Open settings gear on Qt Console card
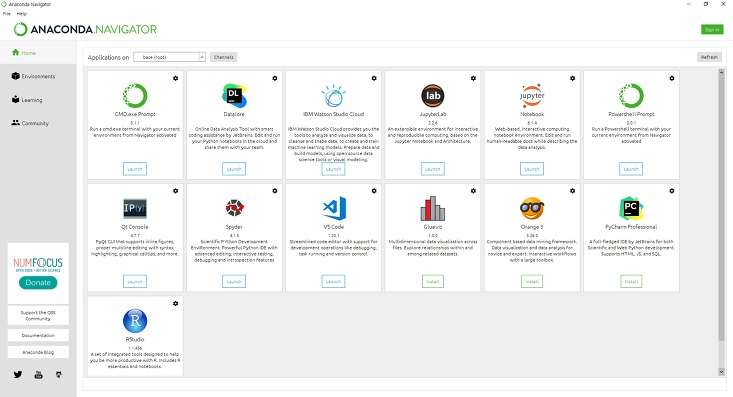This screenshot has height=397, width=733. click(176, 191)
